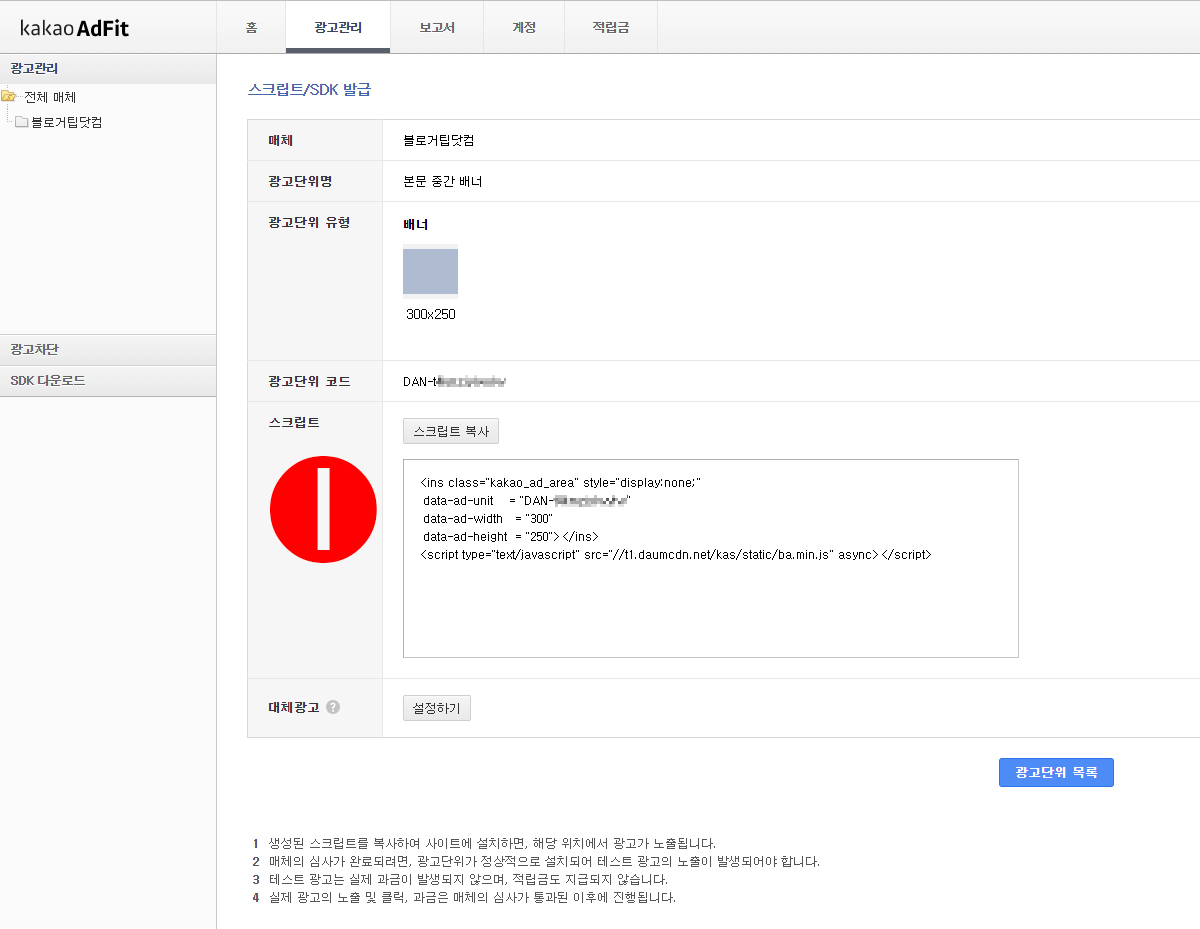The height and width of the screenshot is (929, 1200).
Task: Switch to the 광고관리 tab
Action: click(338, 27)
